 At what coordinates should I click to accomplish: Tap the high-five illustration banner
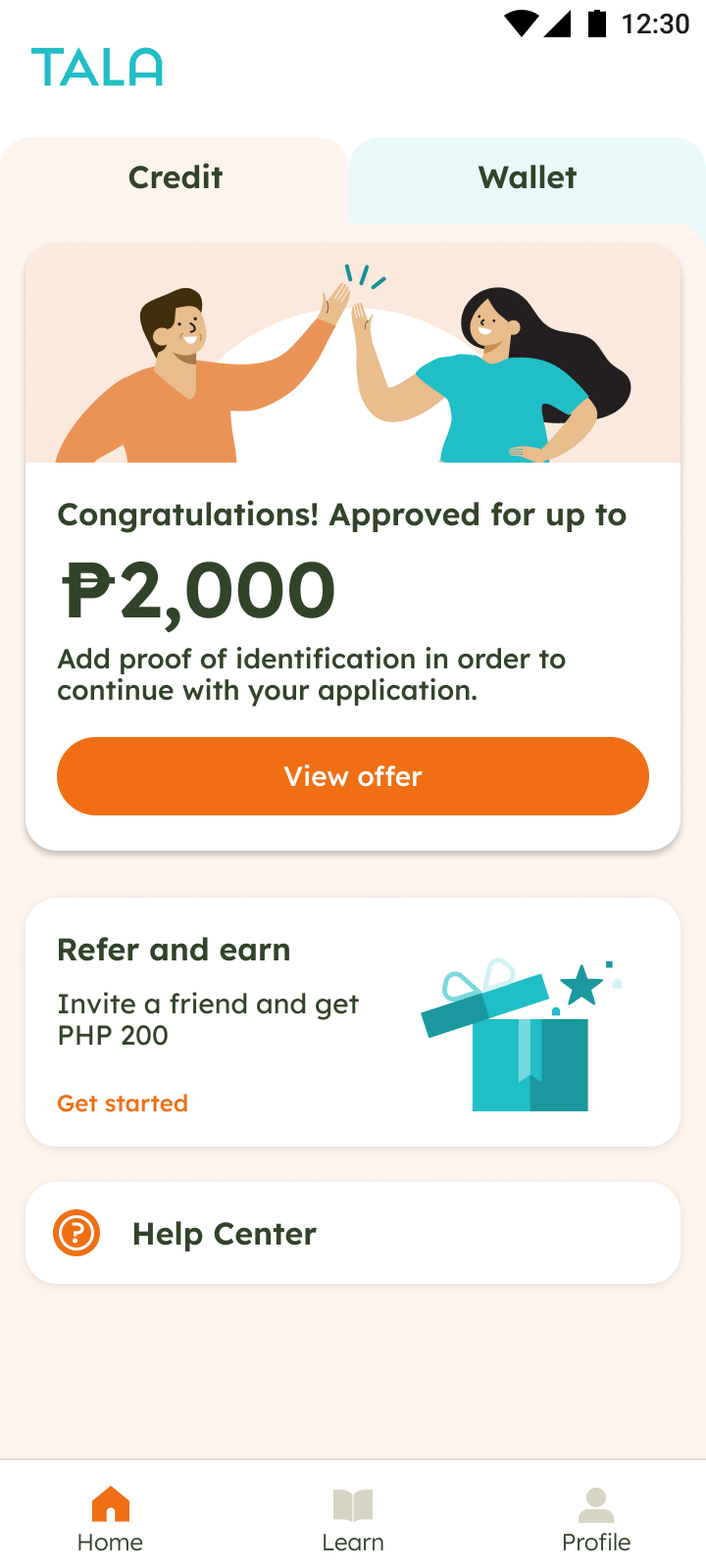click(353, 353)
